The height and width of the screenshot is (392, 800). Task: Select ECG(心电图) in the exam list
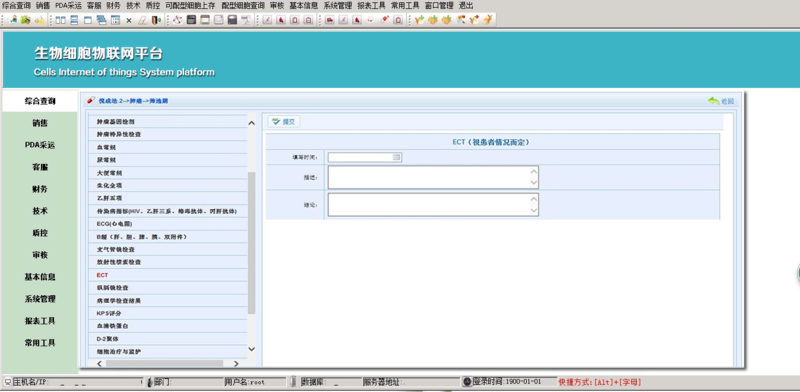coord(168,224)
